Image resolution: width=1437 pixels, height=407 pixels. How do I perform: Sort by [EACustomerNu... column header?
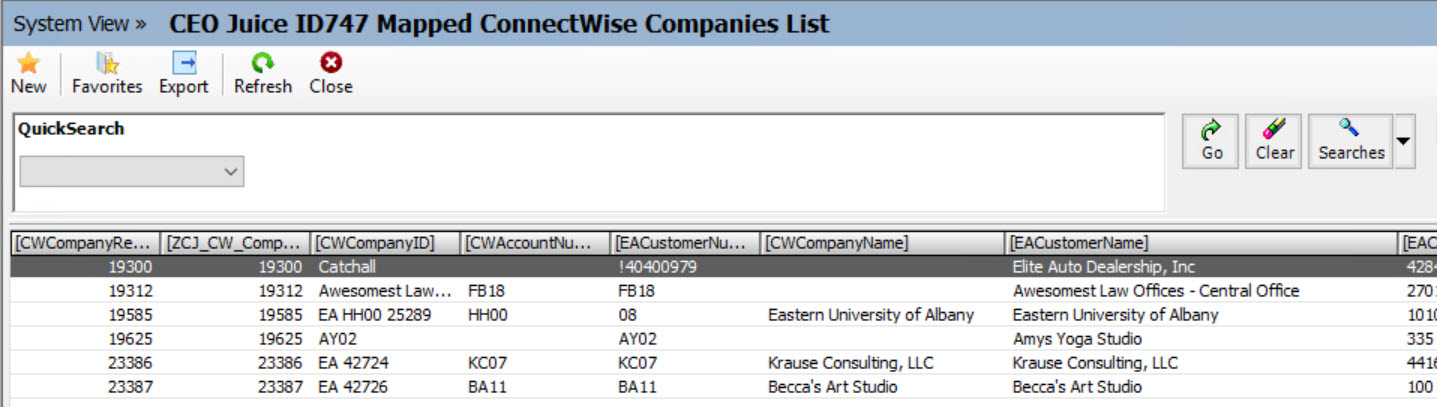(686, 243)
